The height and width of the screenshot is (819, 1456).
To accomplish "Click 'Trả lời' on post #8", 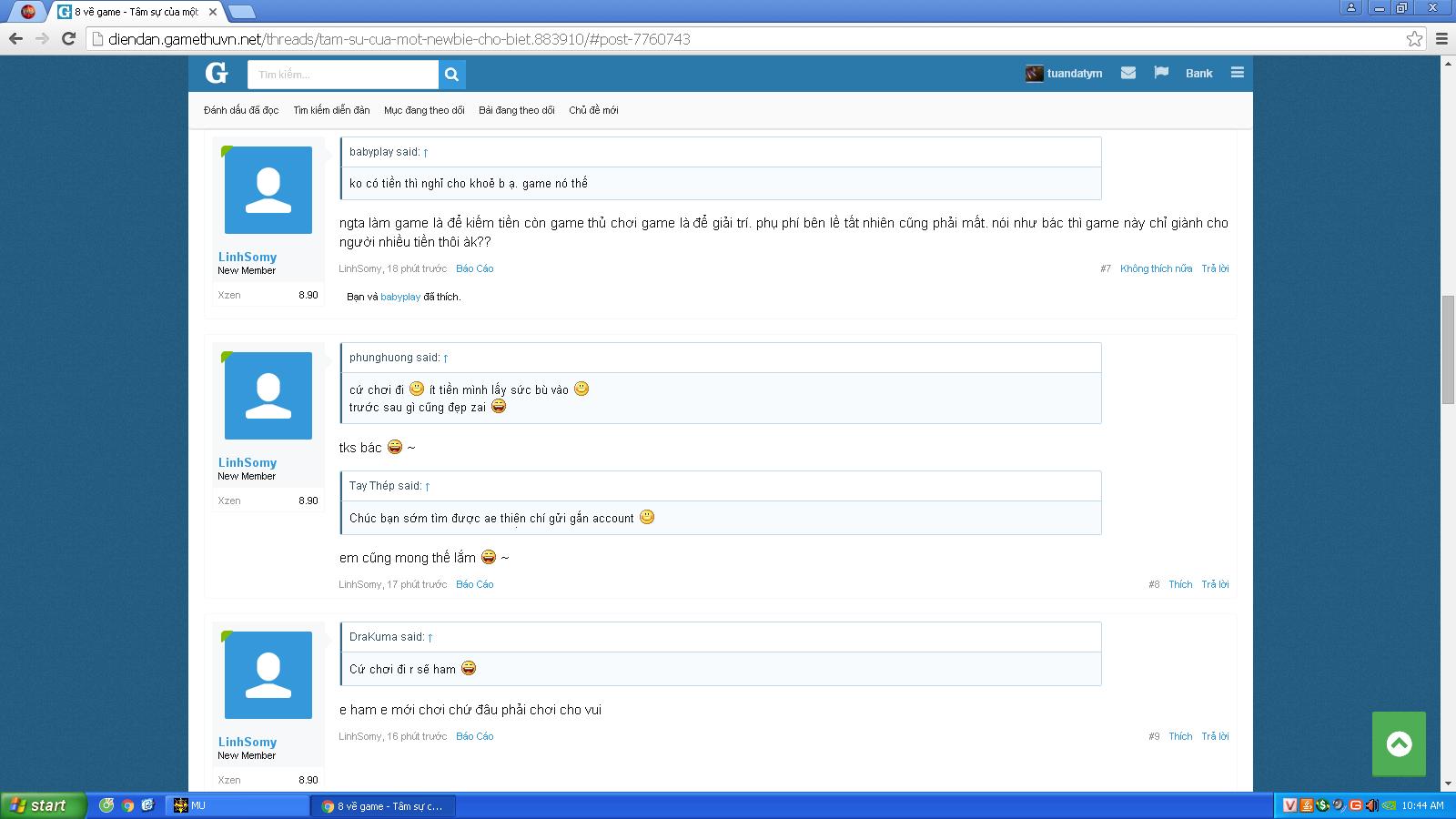I will (1215, 584).
